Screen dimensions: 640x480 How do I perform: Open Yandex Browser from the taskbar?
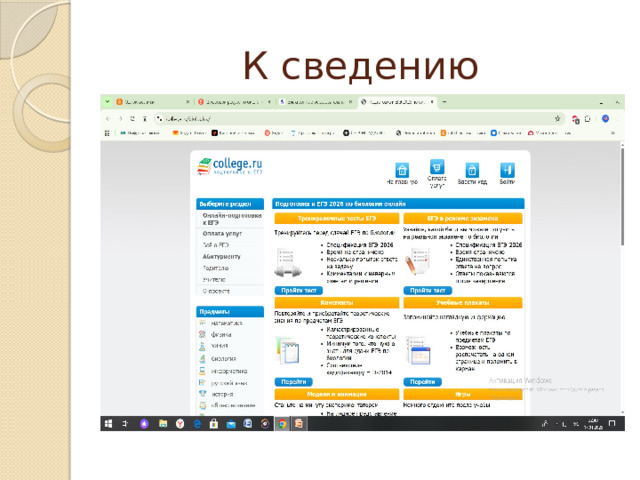click(180, 424)
